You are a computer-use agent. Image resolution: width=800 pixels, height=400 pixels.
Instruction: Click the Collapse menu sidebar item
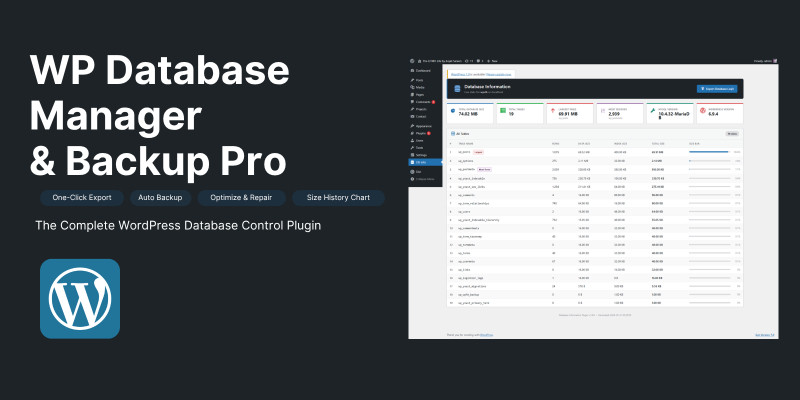(x=422, y=179)
